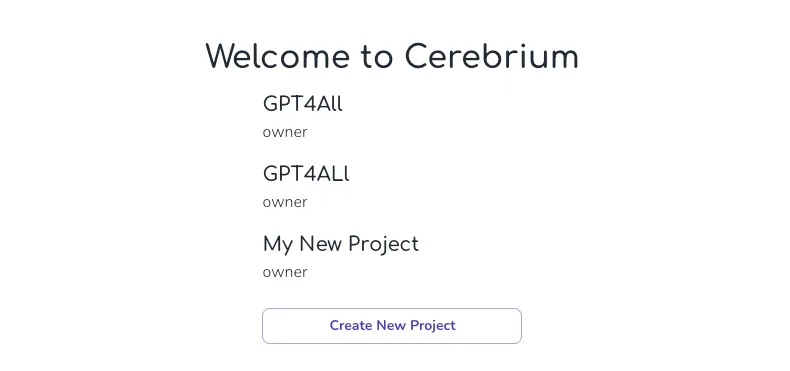Open the first GPT4All project
790x371 pixels.
pyautogui.click(x=303, y=104)
